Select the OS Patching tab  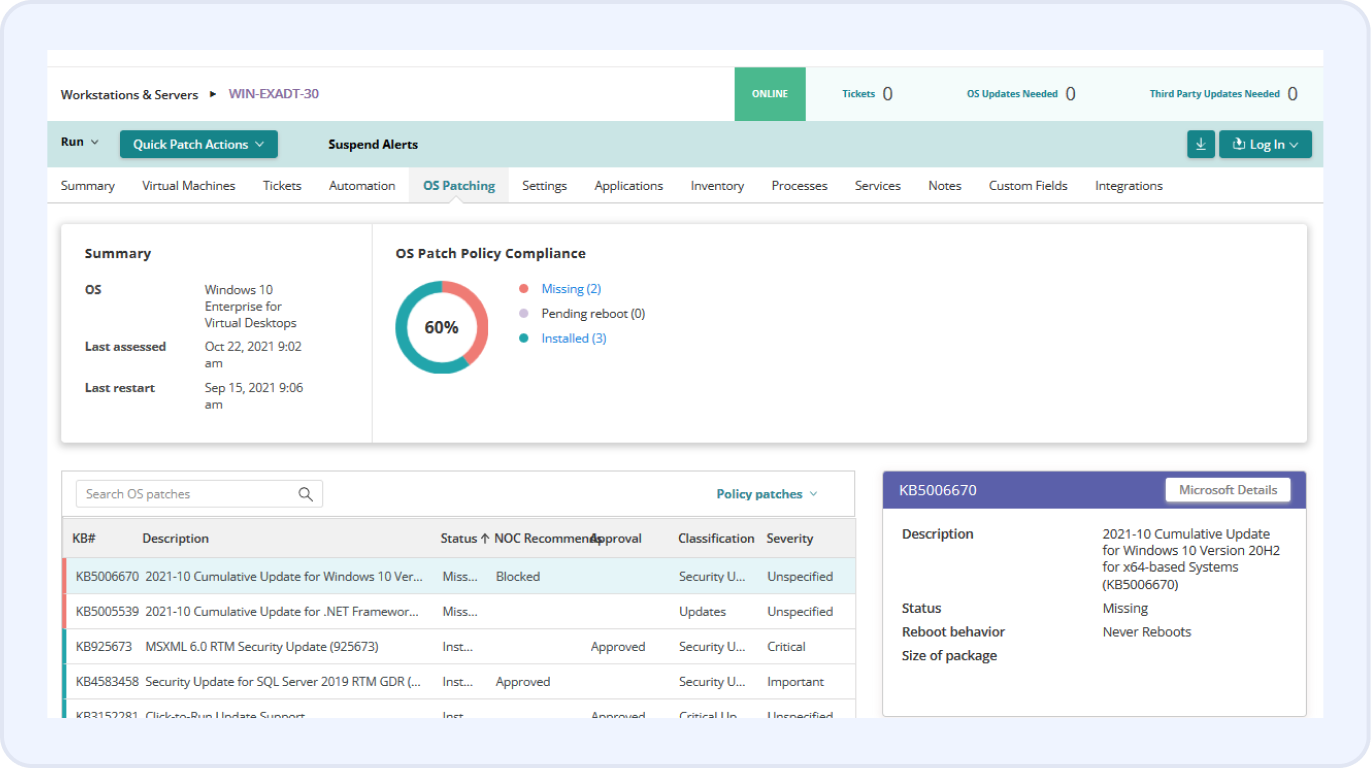coord(459,186)
